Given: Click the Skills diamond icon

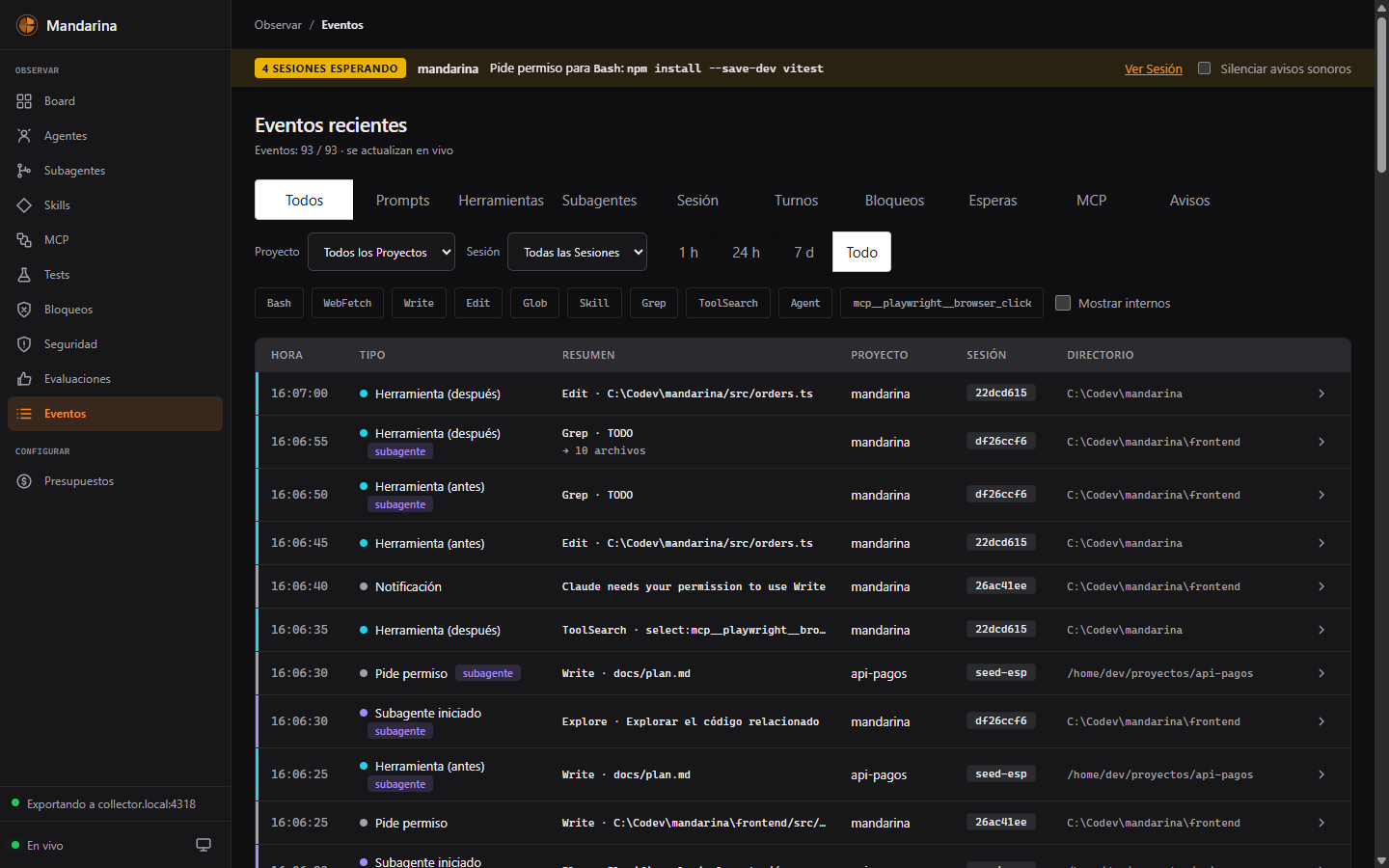Looking at the screenshot, I should [x=24, y=205].
